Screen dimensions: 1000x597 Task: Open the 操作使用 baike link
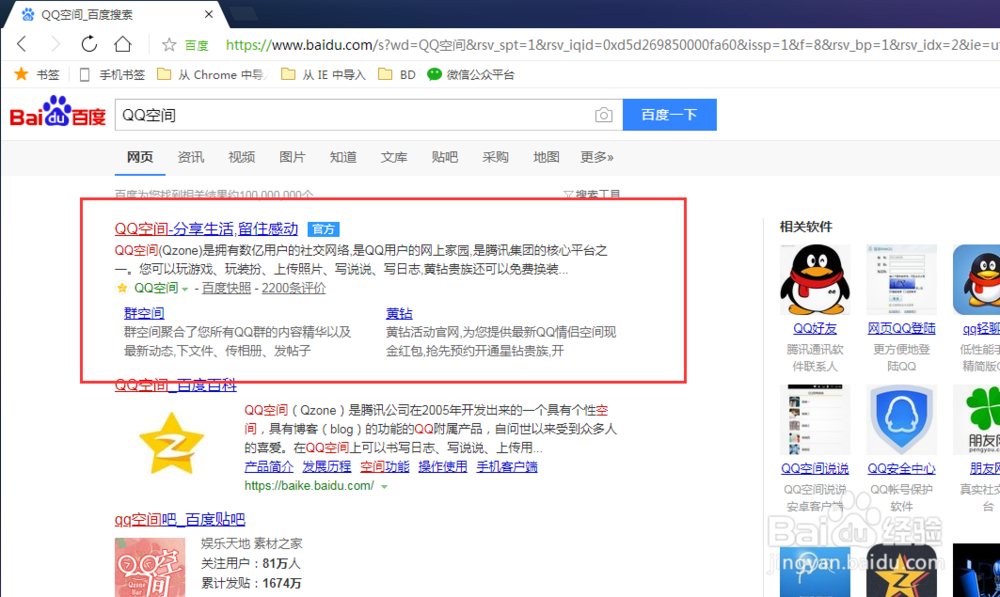coord(443,467)
